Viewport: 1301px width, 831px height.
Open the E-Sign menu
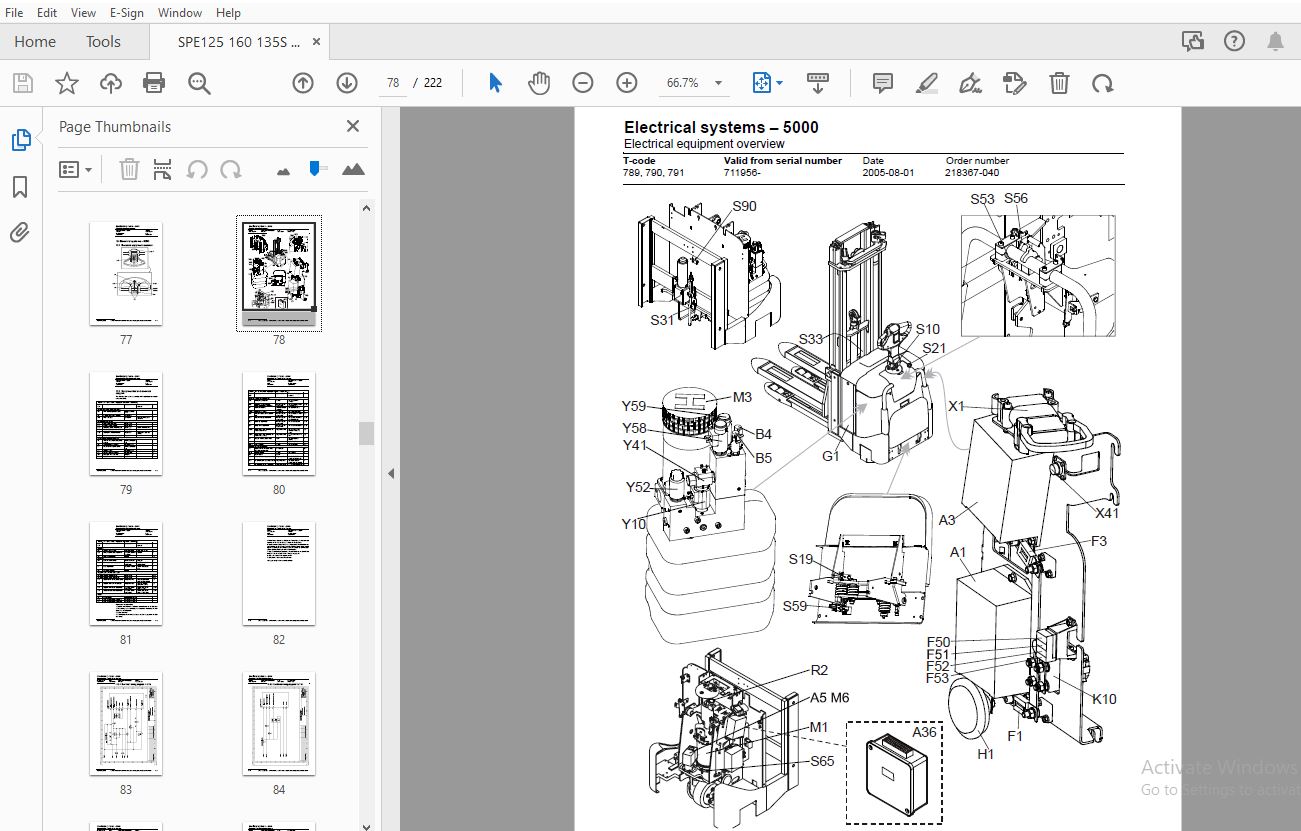(127, 12)
